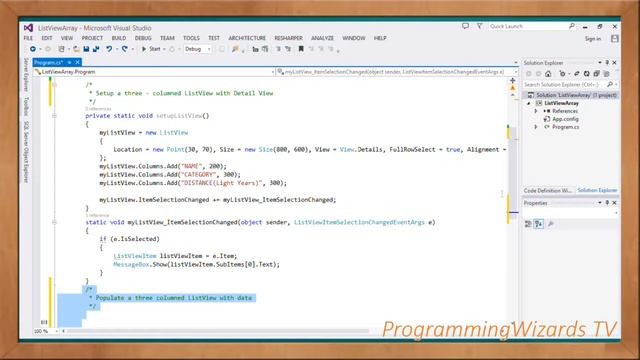Click the Comment out selected lines icon
This screenshot has height=360, width=640.
pos(278,49)
